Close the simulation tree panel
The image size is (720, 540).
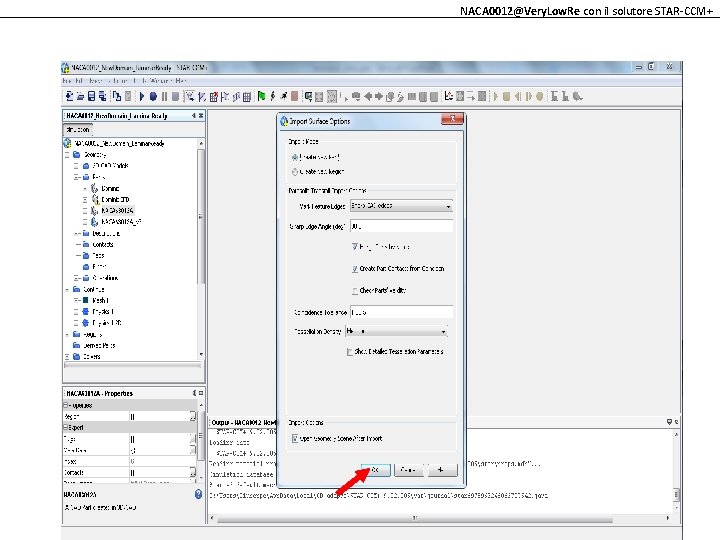point(201,116)
